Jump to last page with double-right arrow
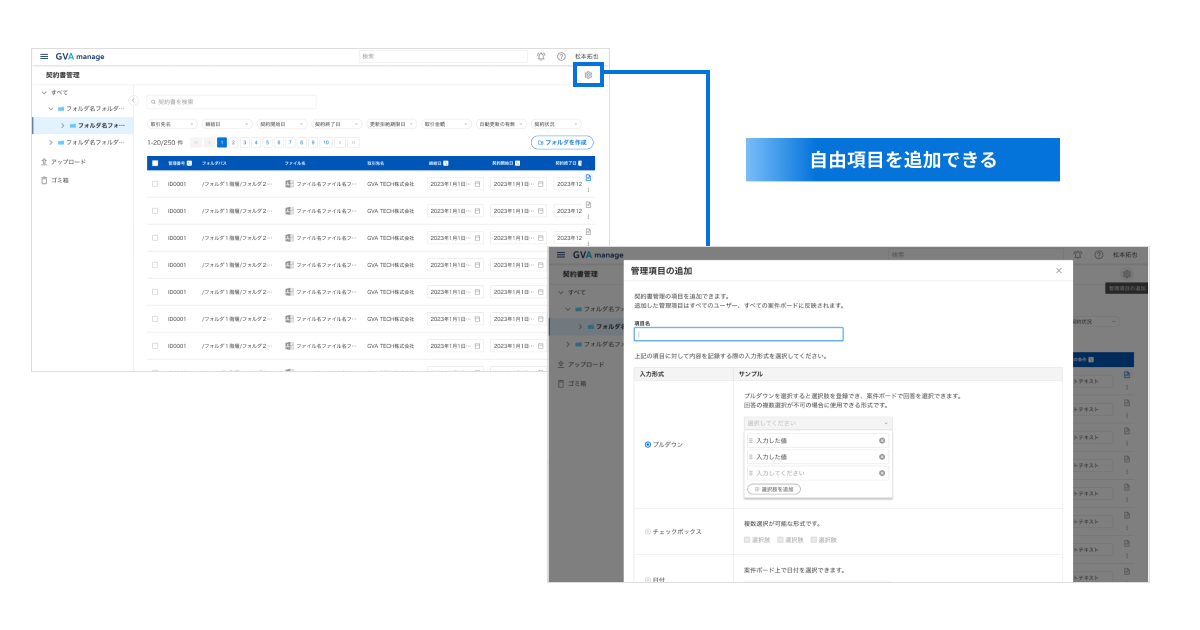1200x630 pixels. (353, 143)
